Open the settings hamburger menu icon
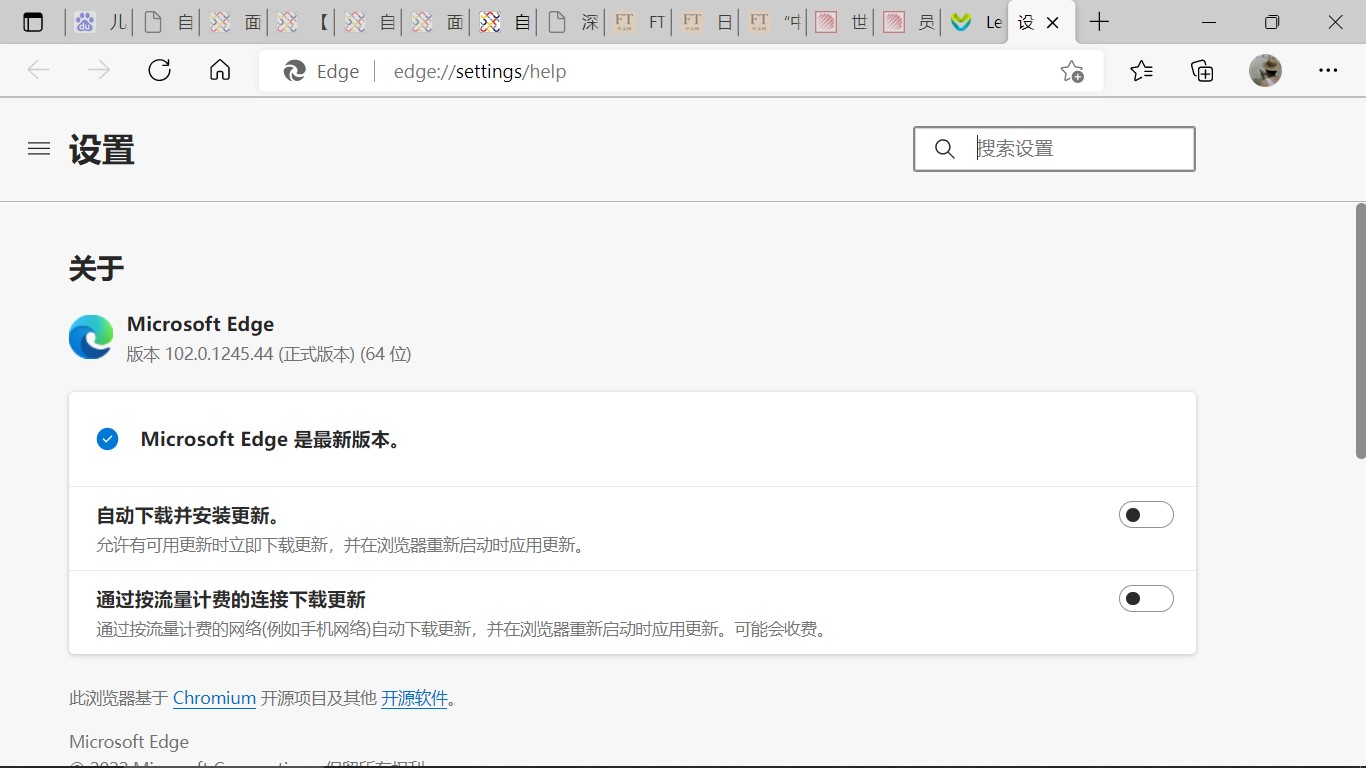The height and width of the screenshot is (768, 1366). [39, 149]
